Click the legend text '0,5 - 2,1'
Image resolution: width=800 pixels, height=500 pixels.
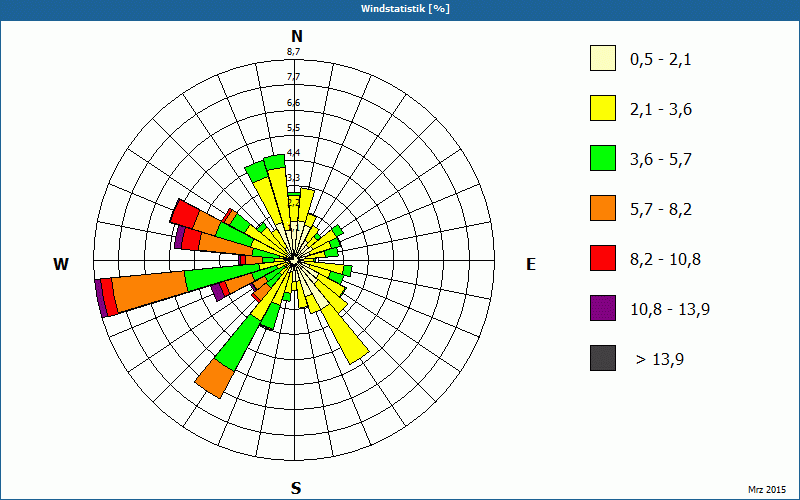pos(660,60)
